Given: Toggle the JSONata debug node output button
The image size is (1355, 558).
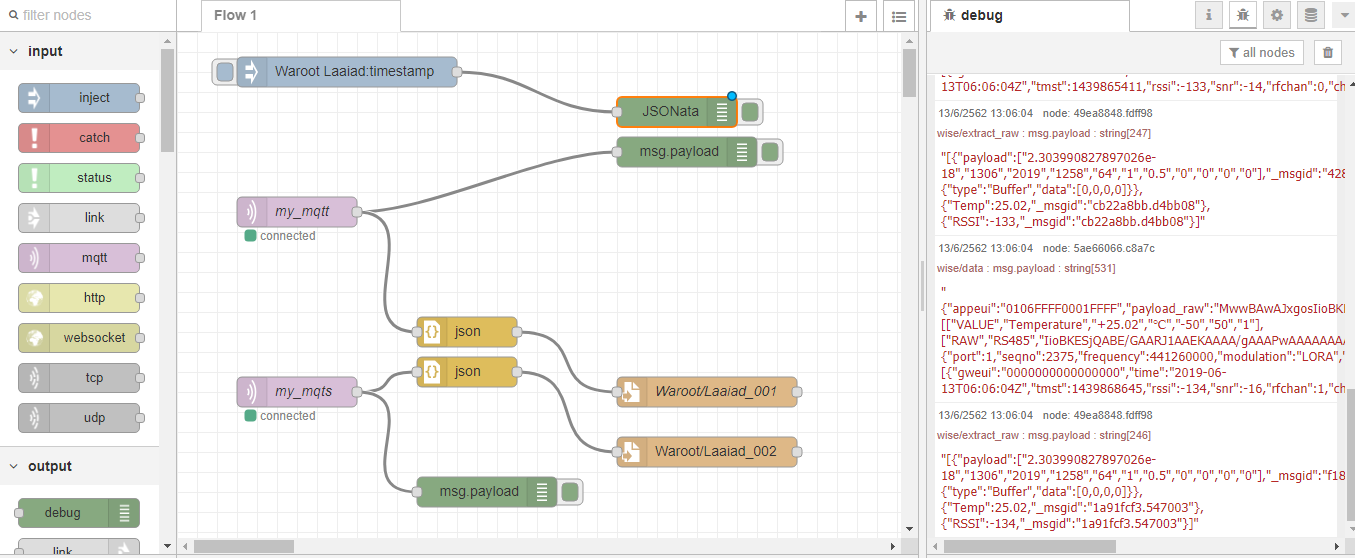Looking at the screenshot, I should coord(750,112).
